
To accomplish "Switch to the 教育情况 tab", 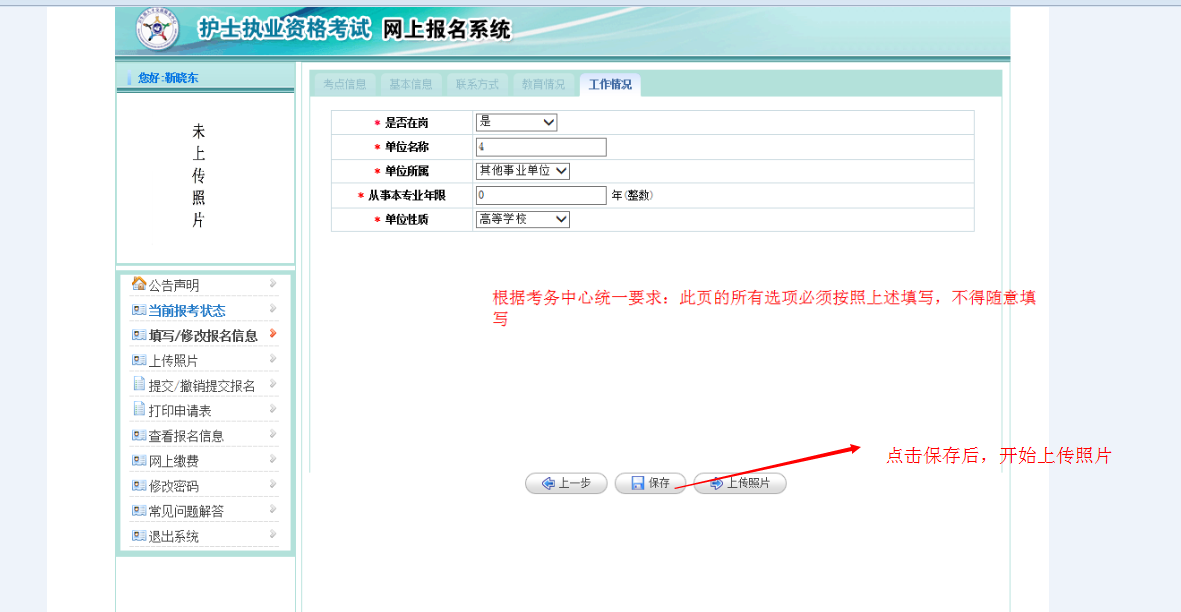I will tap(543, 84).
